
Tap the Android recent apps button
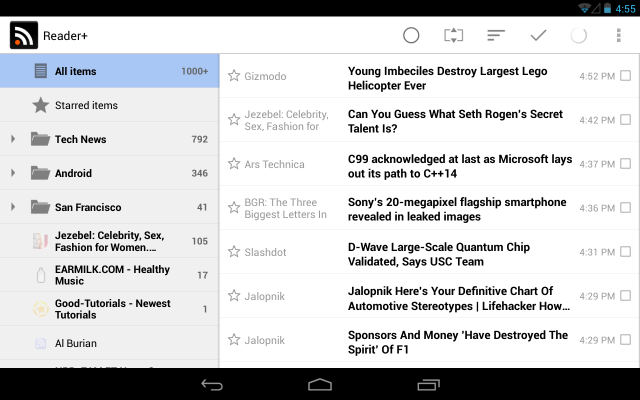tap(428, 385)
